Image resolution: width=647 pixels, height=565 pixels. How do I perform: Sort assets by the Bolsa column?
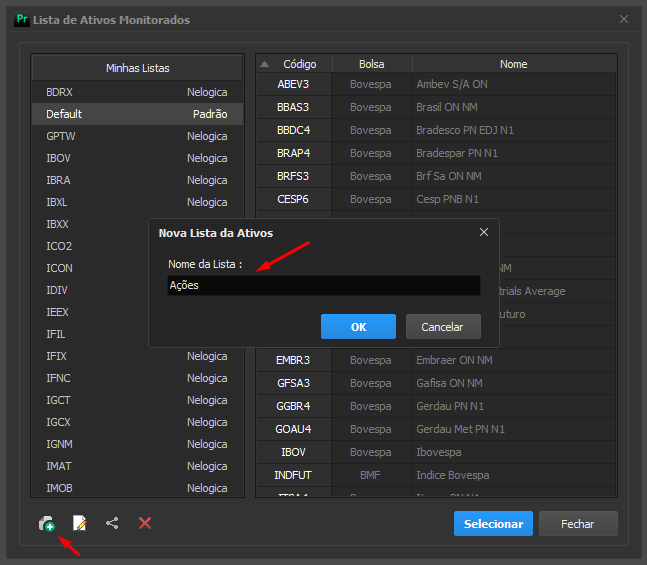[x=371, y=64]
